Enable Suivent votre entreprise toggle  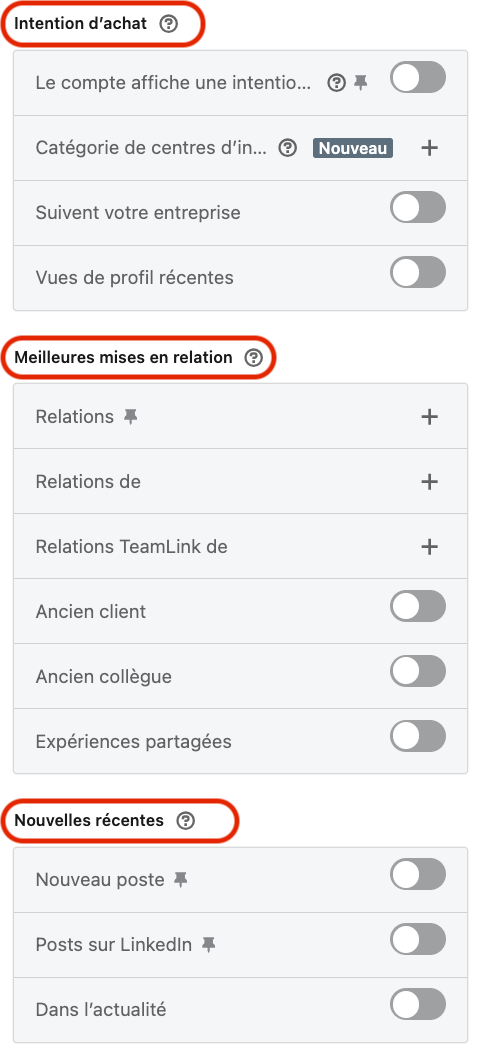[x=418, y=208]
